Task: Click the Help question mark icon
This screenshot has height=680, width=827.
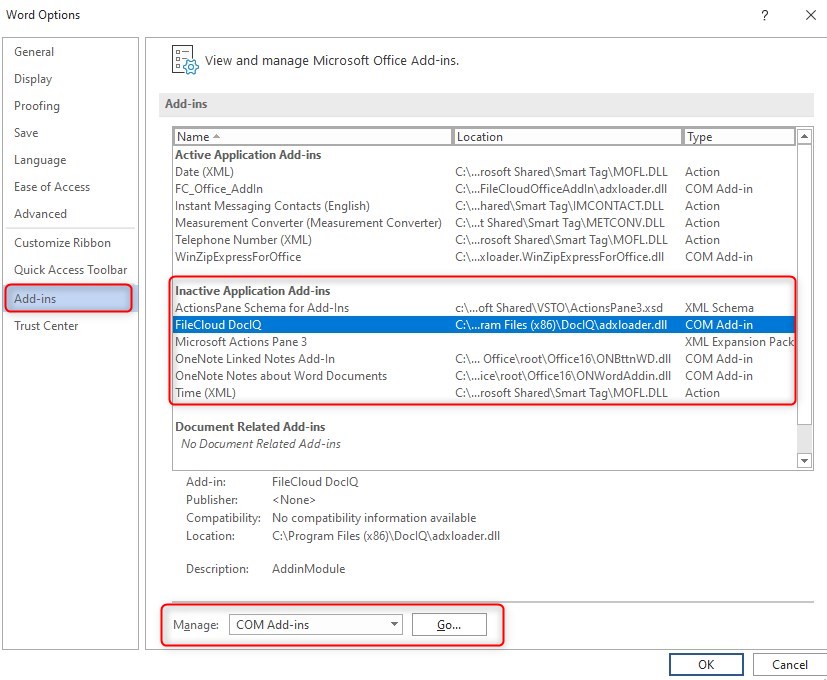Action: [x=765, y=15]
